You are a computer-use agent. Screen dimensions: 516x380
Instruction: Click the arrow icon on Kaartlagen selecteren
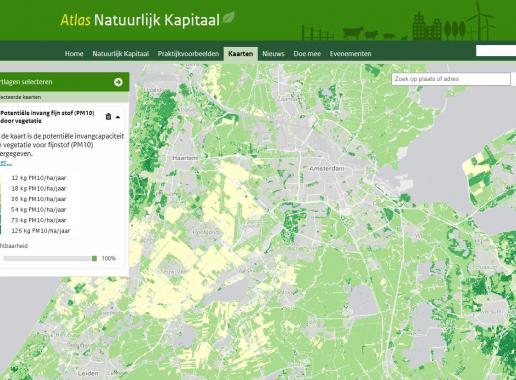click(118, 82)
